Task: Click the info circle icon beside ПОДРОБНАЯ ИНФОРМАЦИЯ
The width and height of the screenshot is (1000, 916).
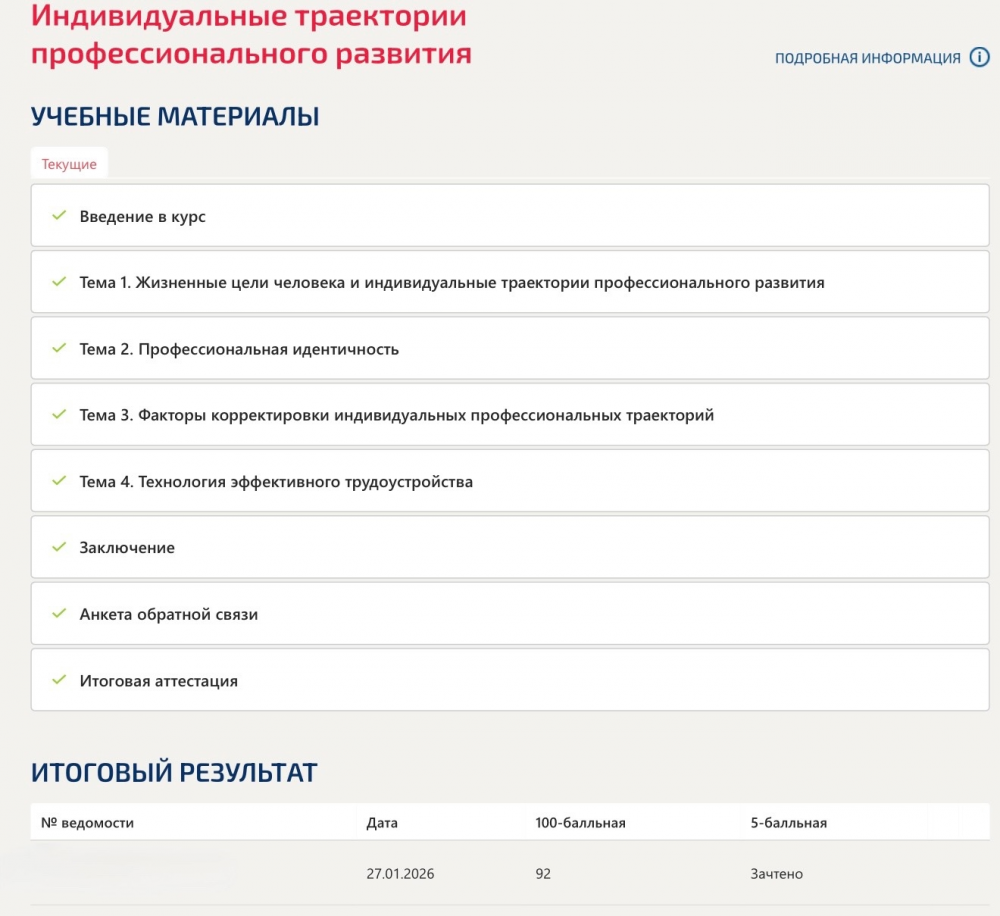Action: 979,57
